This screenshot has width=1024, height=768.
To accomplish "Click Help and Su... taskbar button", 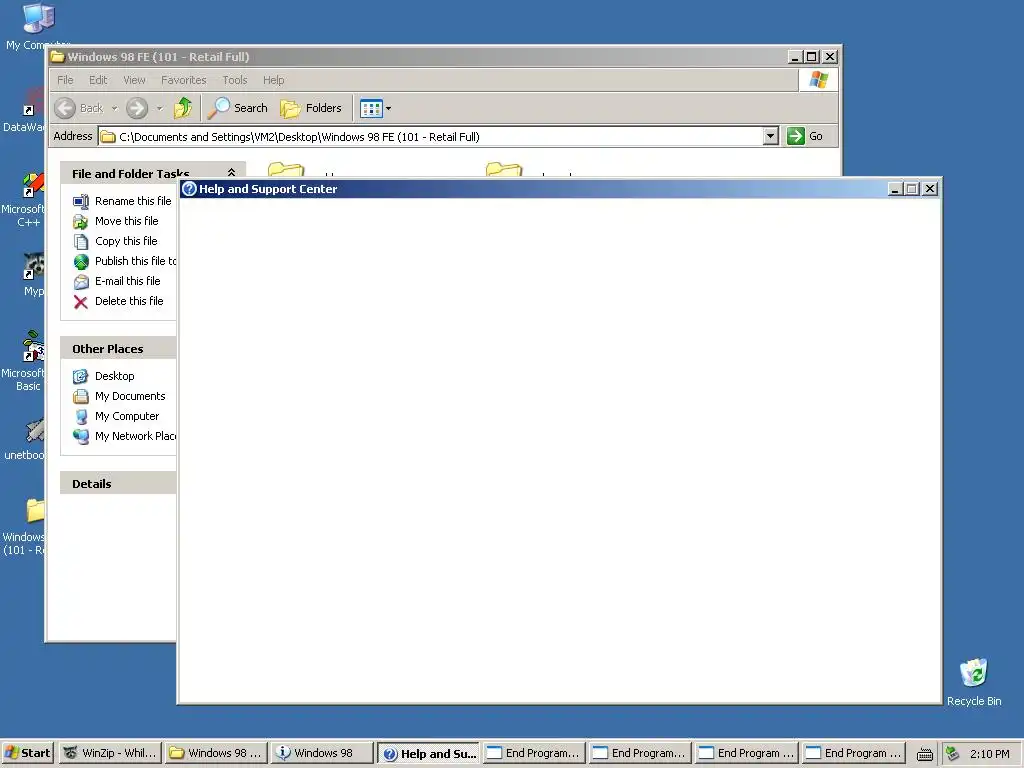I will point(428,753).
